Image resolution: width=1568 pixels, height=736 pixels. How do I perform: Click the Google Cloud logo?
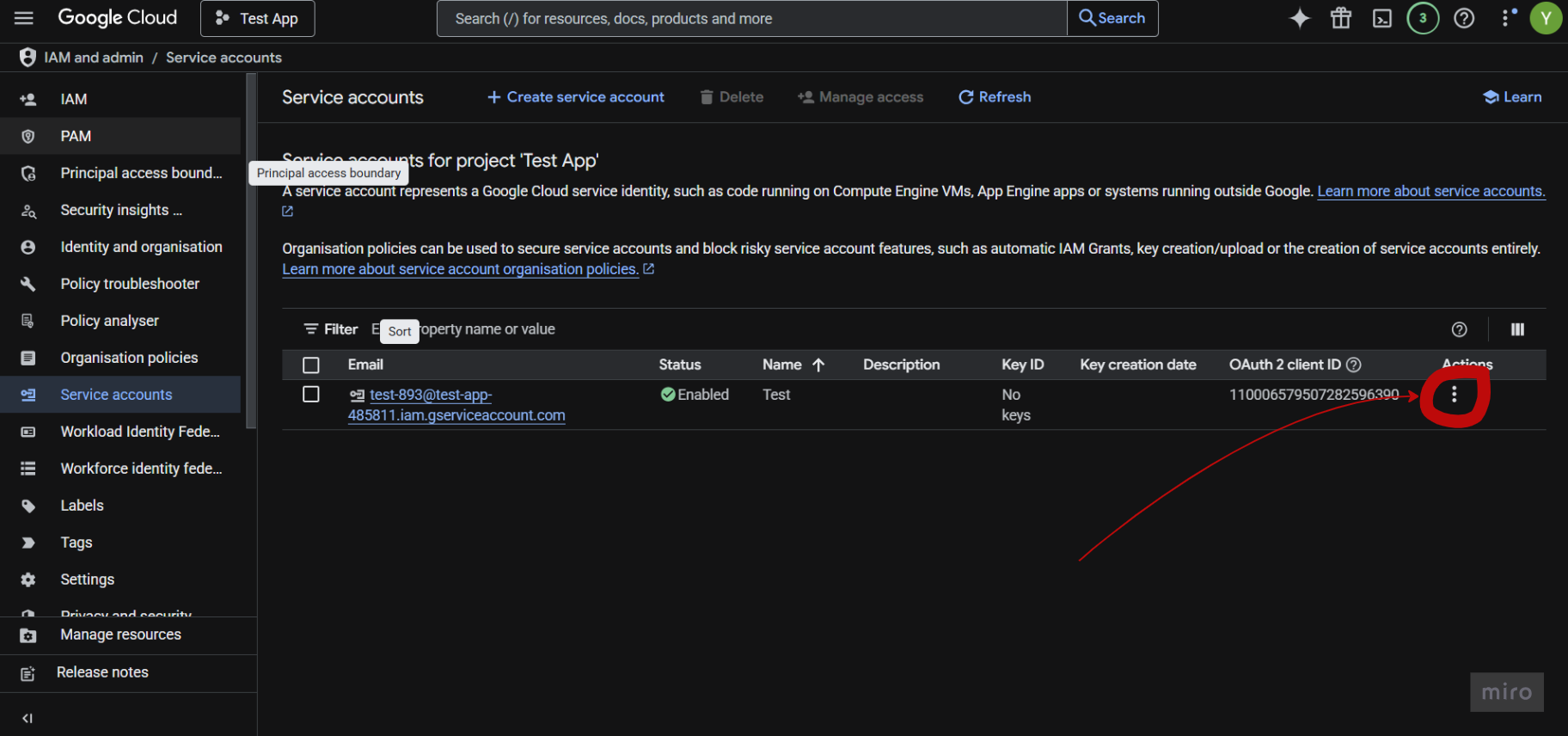pyautogui.click(x=118, y=18)
